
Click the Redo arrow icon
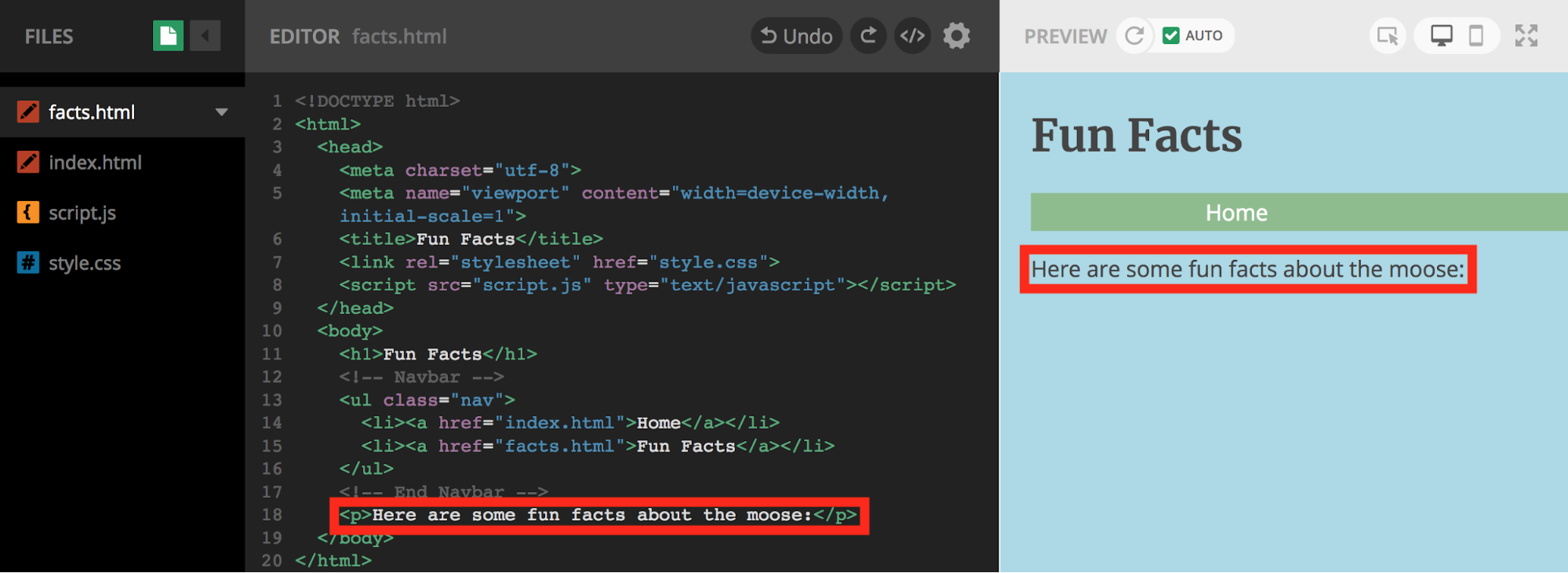pyautogui.click(x=868, y=36)
